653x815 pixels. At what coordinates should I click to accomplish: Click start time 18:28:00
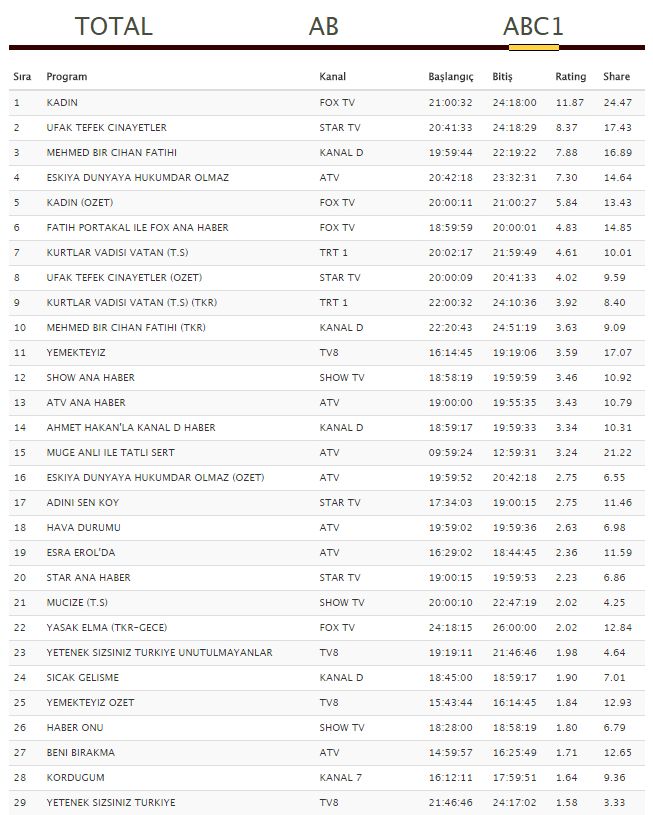pos(451,727)
